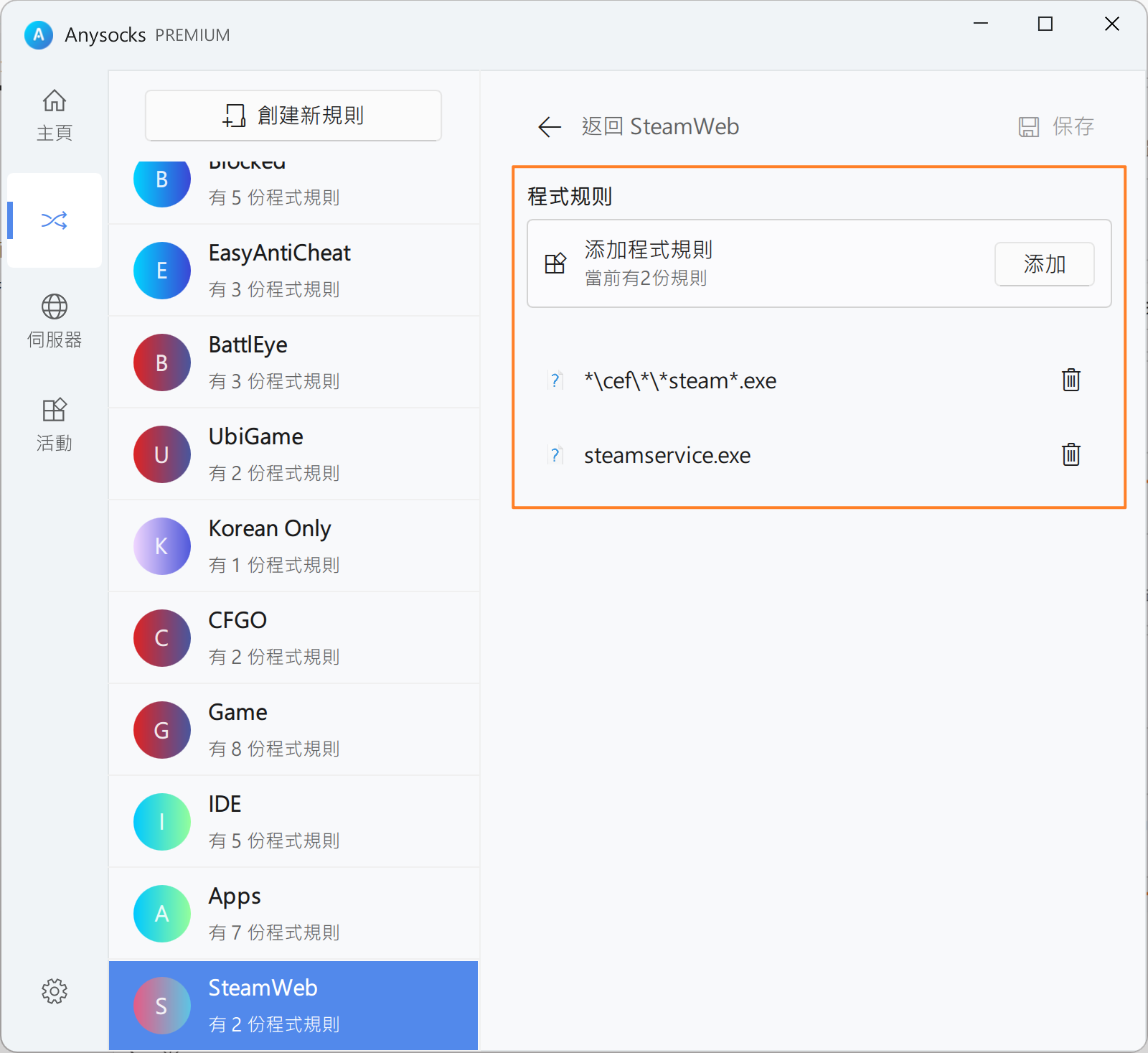Open settings via the gear icon

(x=55, y=991)
